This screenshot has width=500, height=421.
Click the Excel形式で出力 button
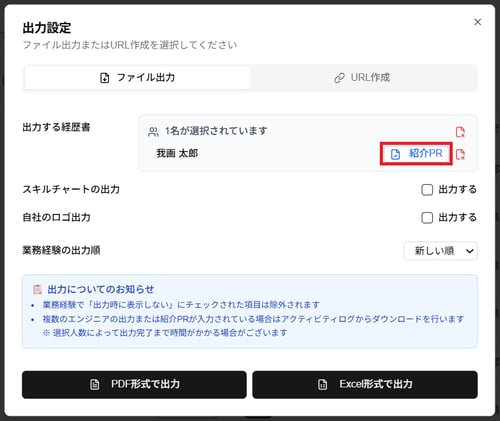365,384
